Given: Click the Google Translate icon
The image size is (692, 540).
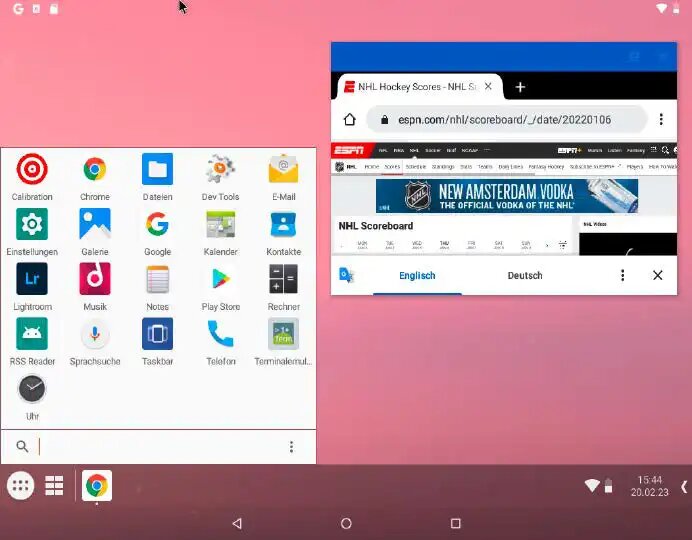Looking at the screenshot, I should (x=346, y=275).
